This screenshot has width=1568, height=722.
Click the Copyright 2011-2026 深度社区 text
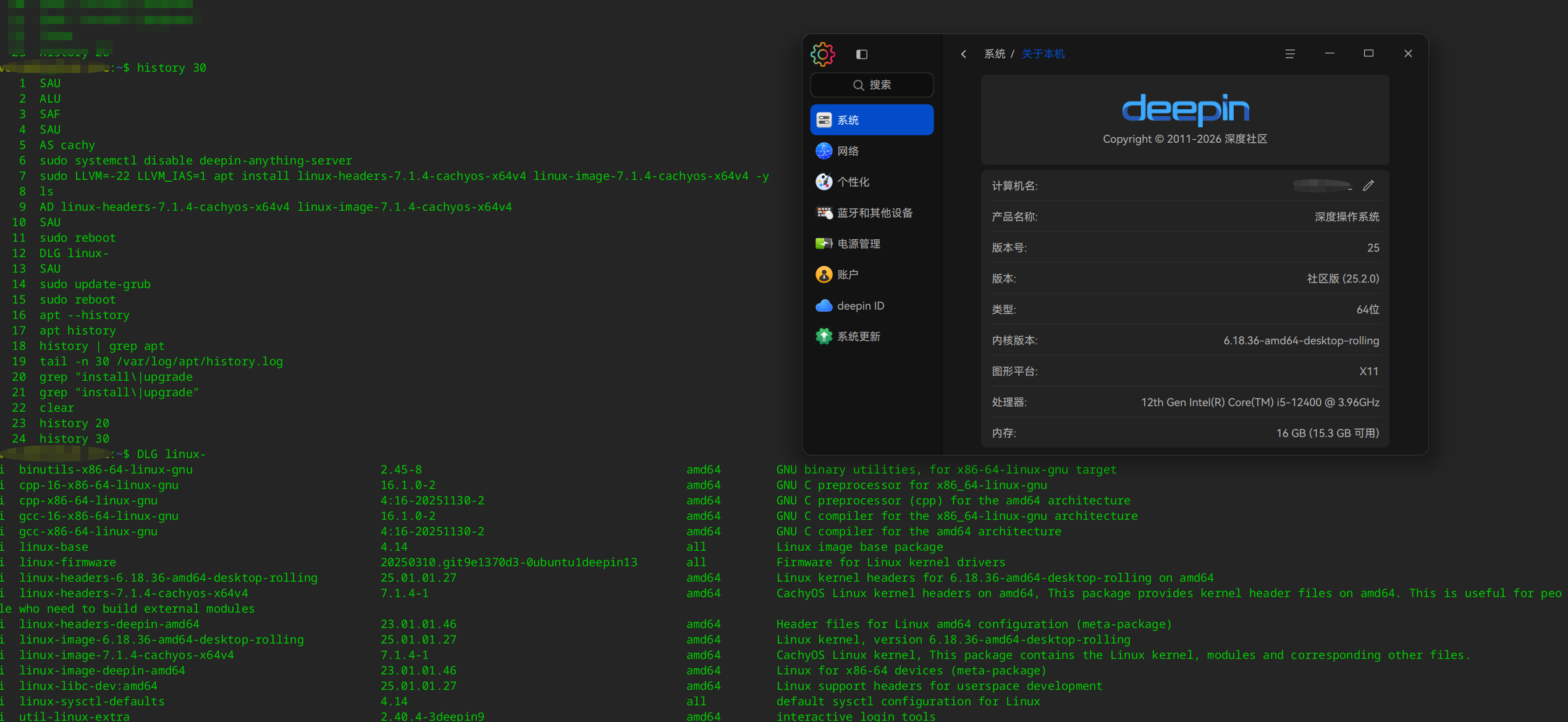[x=1185, y=139]
